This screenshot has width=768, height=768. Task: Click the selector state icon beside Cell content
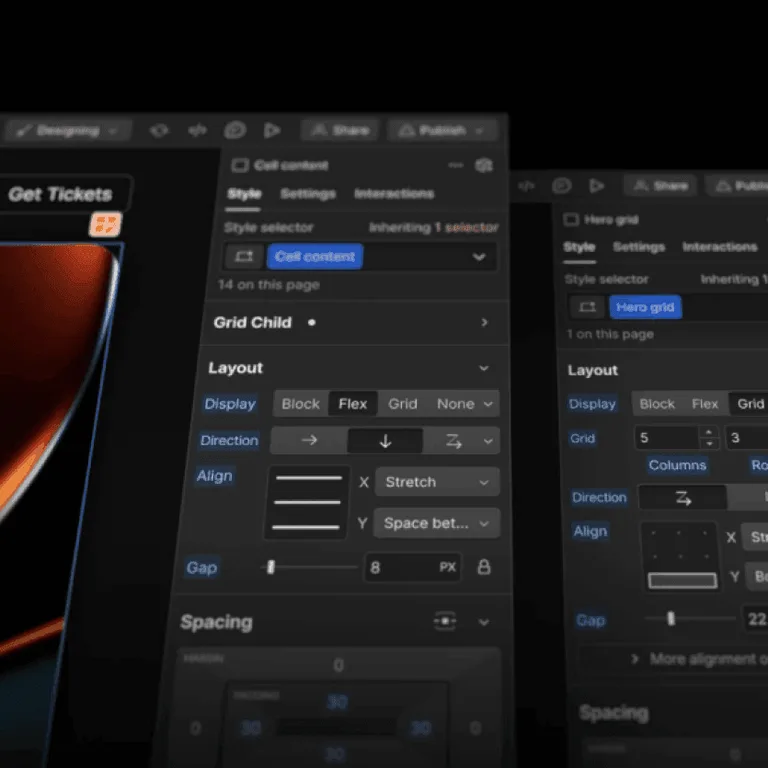point(244,256)
